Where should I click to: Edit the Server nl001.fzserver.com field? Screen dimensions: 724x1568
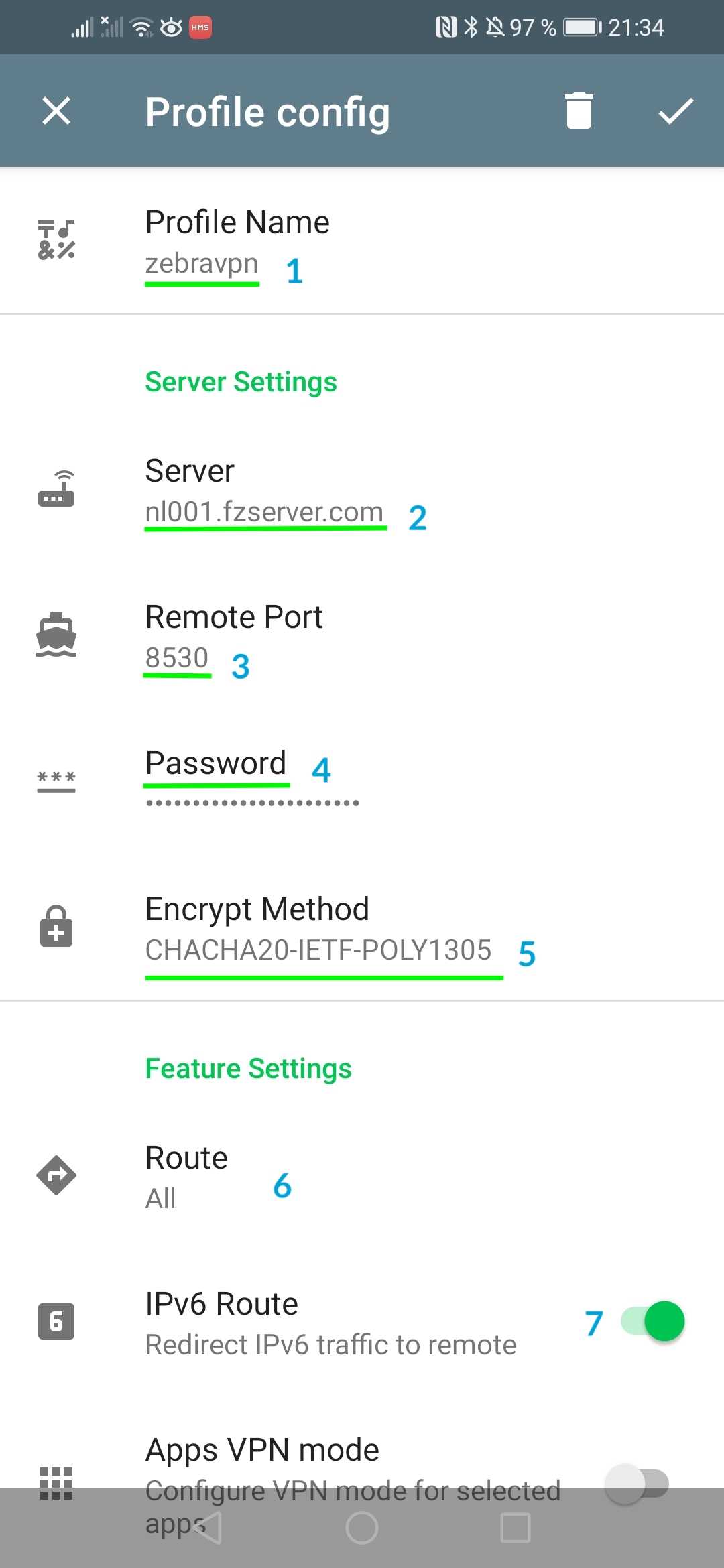pyautogui.click(x=362, y=490)
